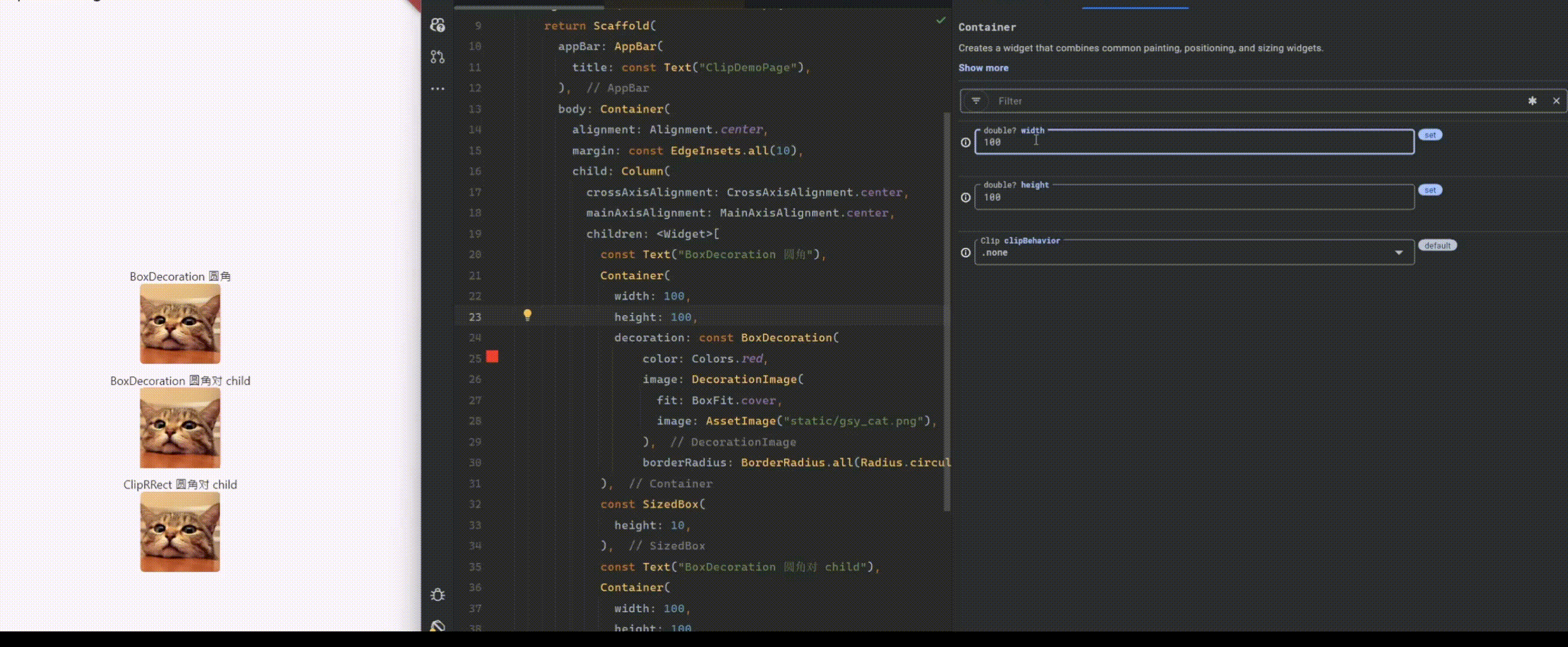1568x647 pixels.
Task: Click the filter options icon in Filter box
Action: (976, 101)
